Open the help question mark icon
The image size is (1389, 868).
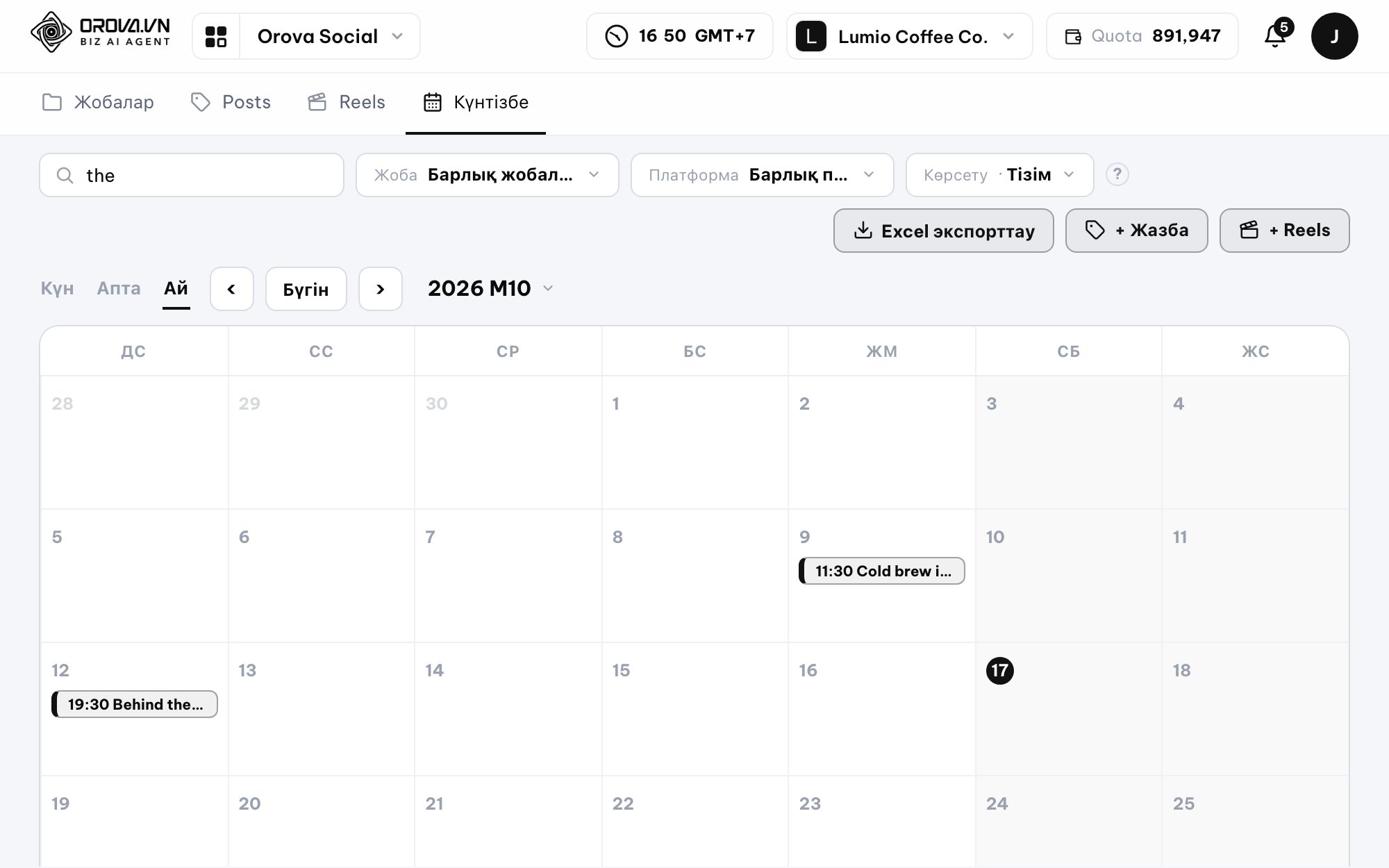(x=1117, y=174)
